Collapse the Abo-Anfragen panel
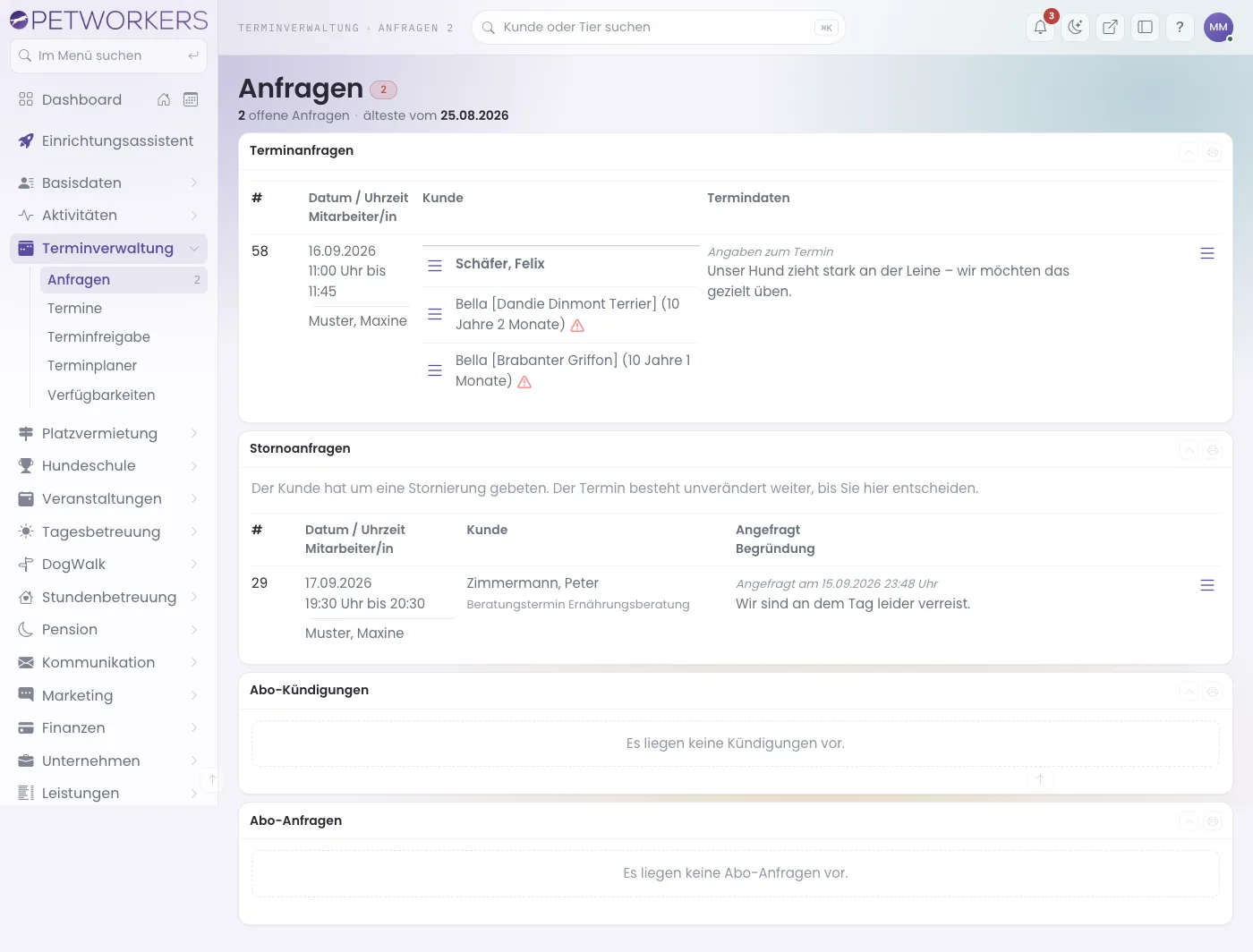 coord(1189,821)
